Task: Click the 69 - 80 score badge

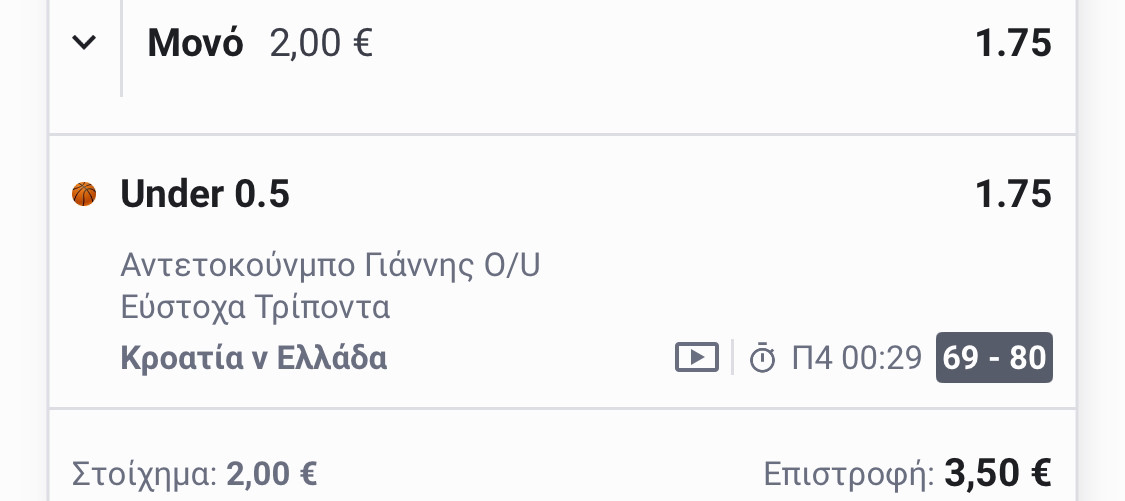Action: (994, 357)
